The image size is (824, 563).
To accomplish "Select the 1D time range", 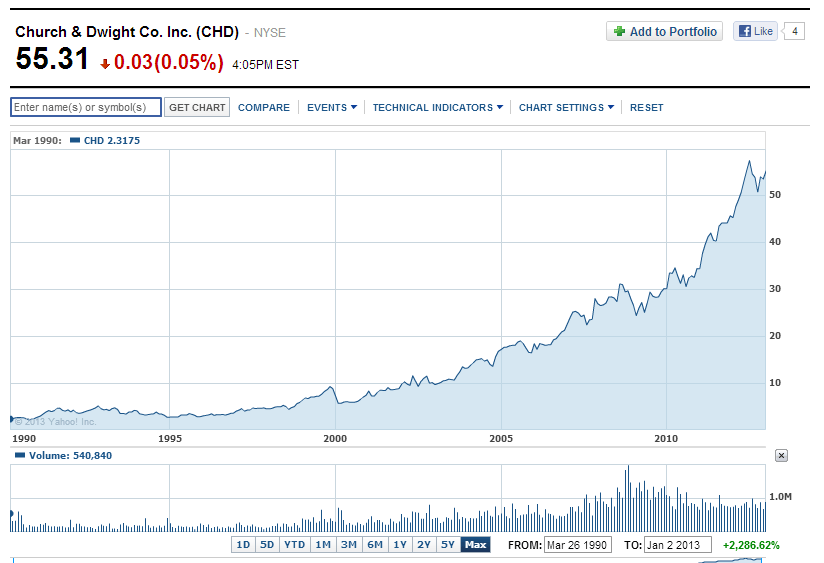I will [x=243, y=545].
